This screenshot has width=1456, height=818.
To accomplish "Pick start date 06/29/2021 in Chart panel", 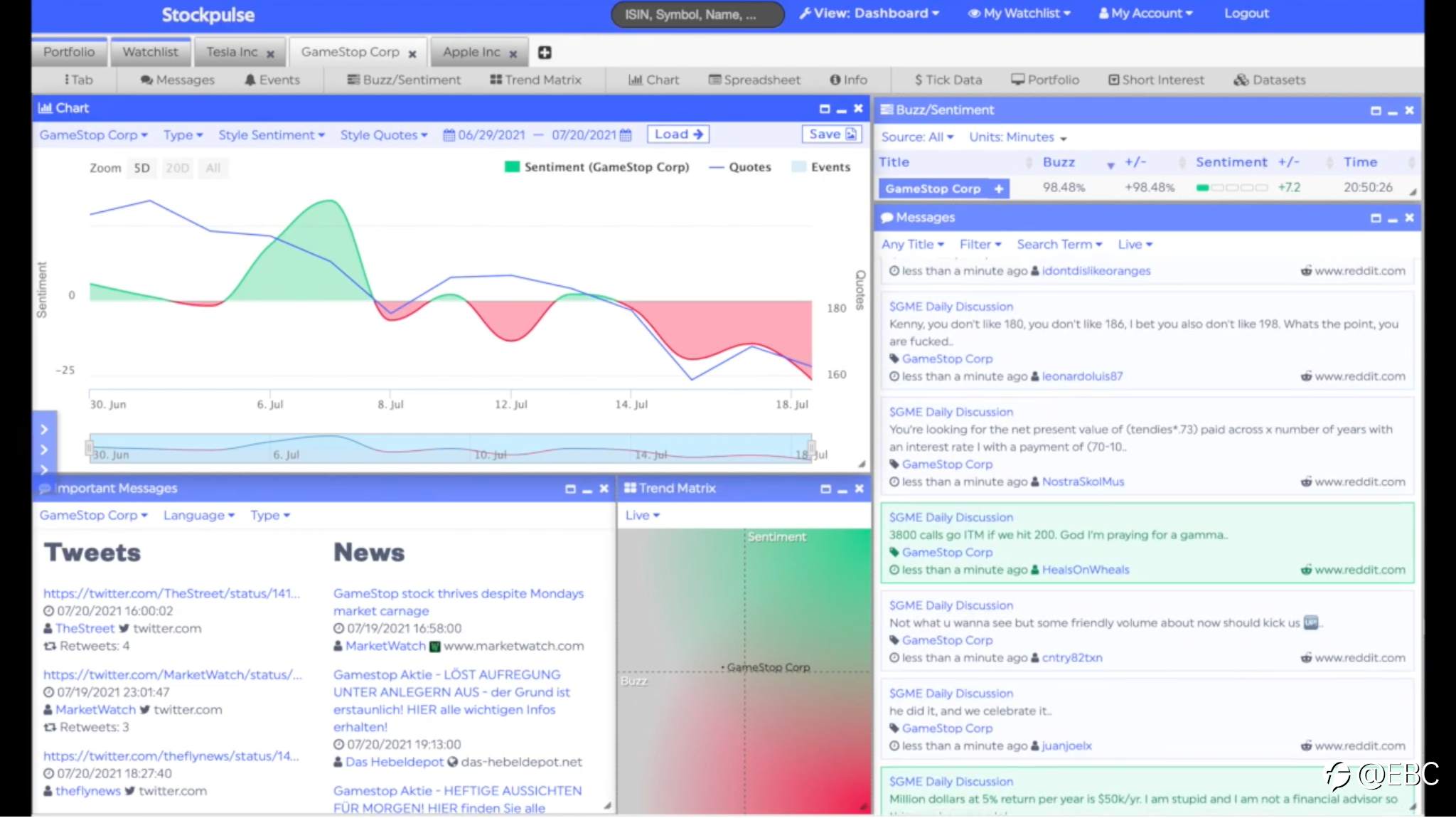I will pyautogui.click(x=491, y=134).
